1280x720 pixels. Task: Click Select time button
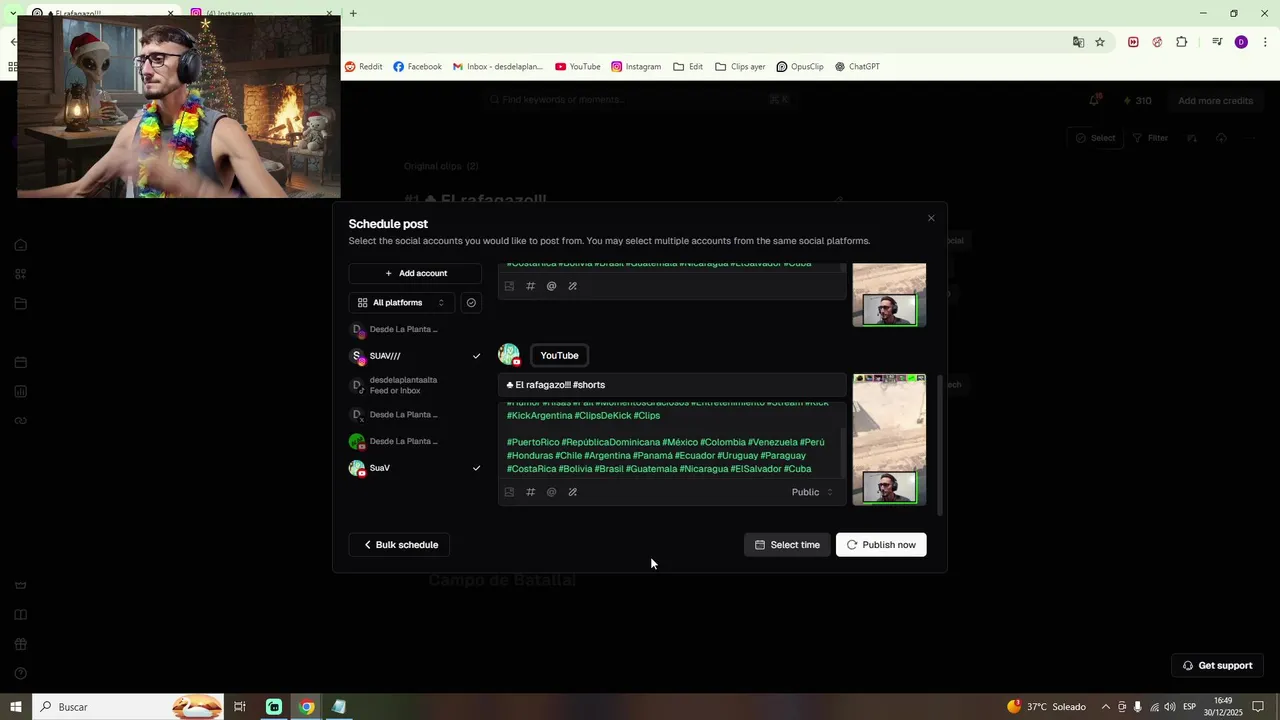coord(787,545)
